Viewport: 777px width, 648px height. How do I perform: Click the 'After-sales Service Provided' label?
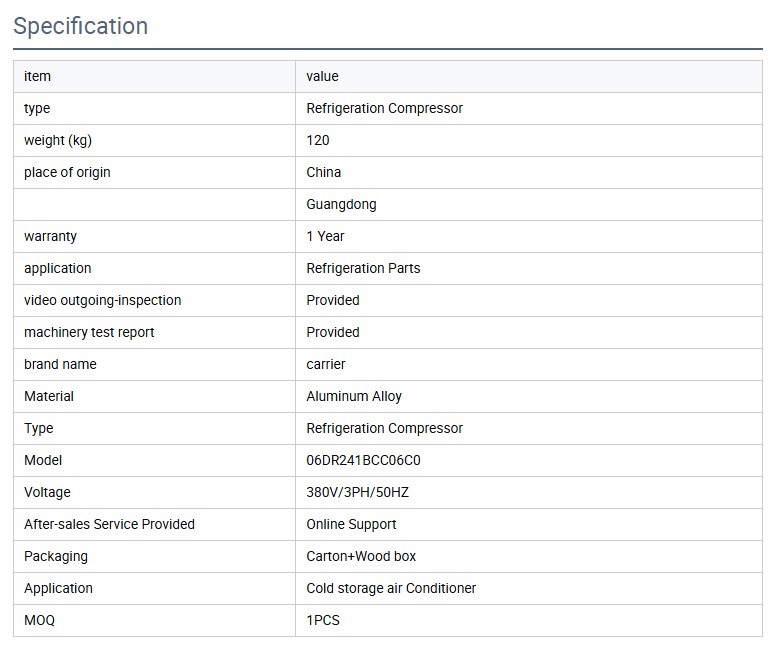click(x=109, y=524)
